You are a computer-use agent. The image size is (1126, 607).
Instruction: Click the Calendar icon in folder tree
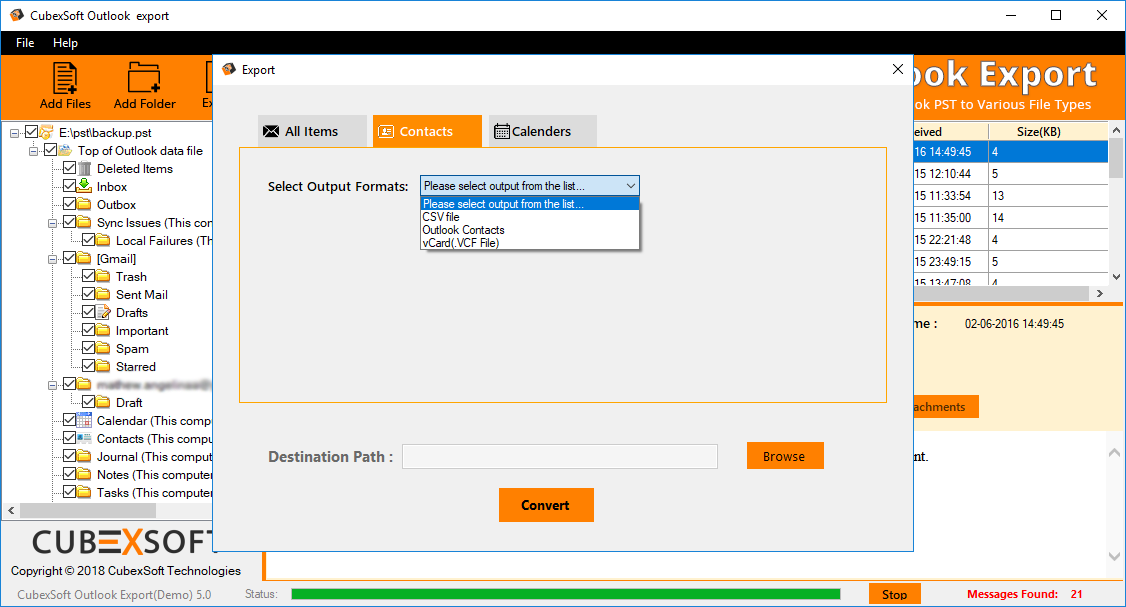click(85, 420)
